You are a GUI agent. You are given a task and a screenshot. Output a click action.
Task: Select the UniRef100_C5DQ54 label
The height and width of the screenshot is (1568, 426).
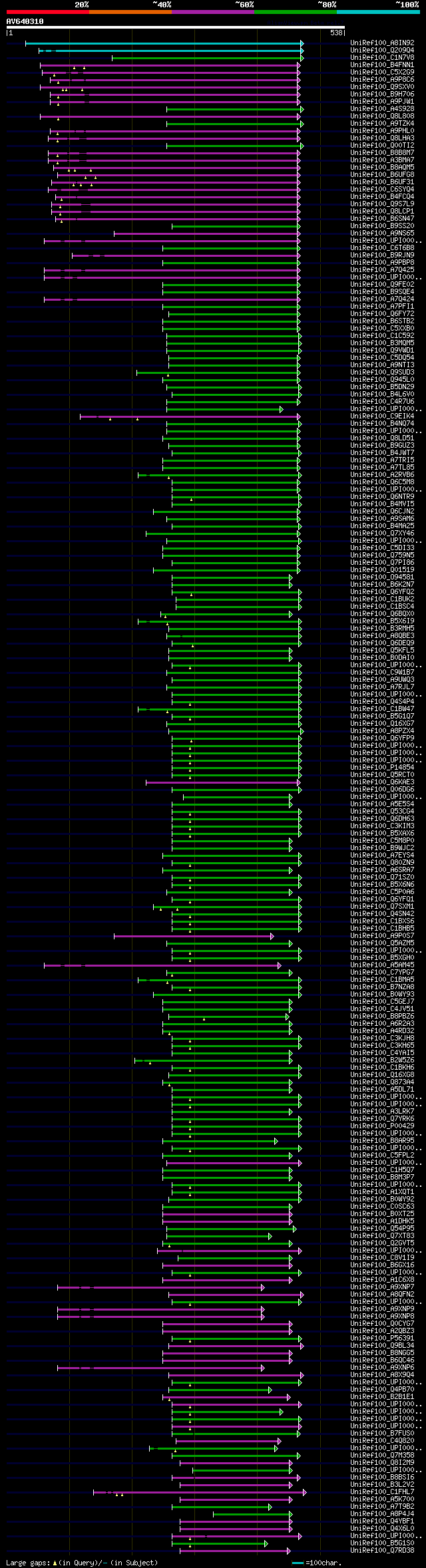tap(382, 358)
